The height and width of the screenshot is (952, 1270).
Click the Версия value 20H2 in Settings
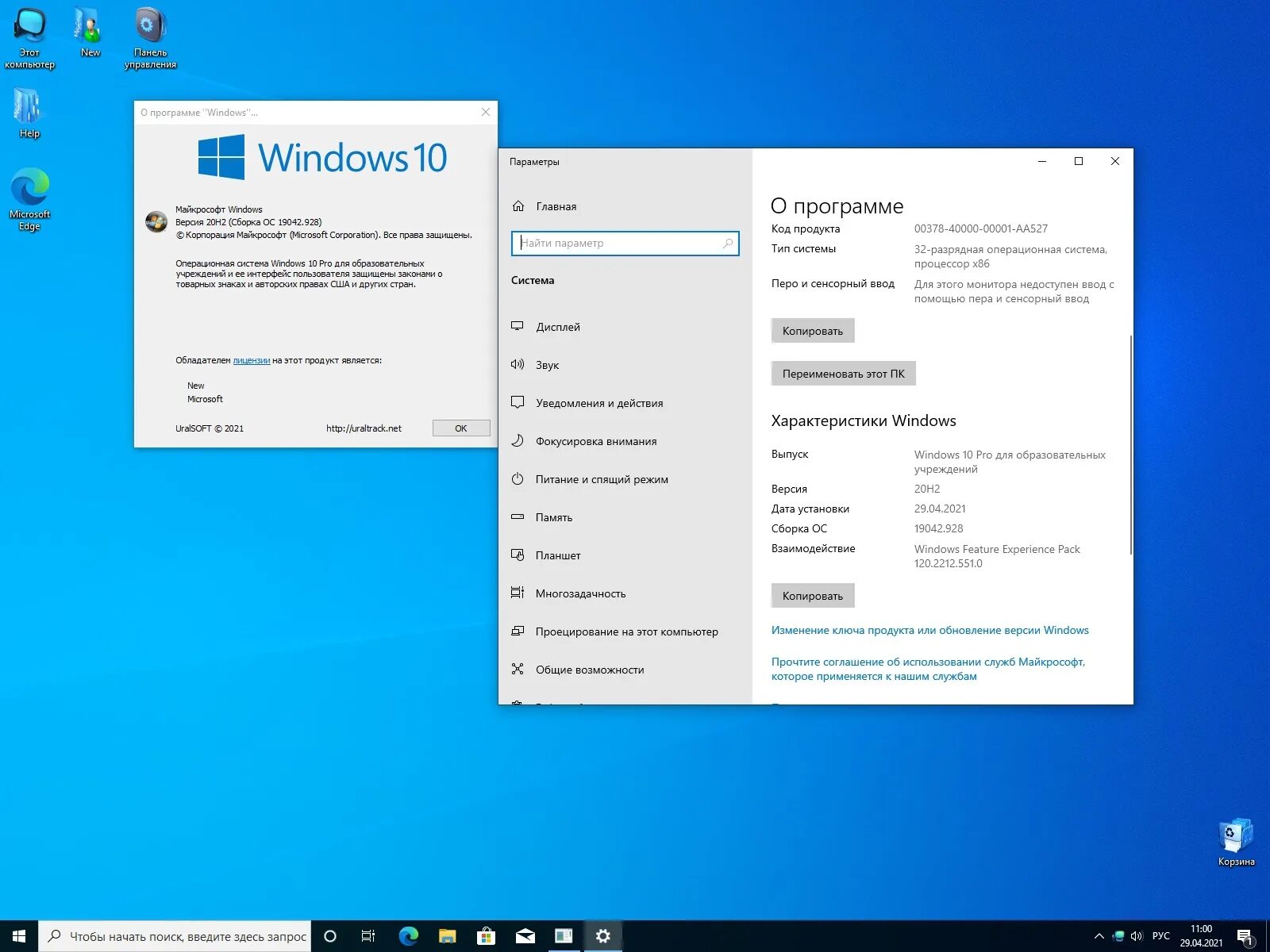[927, 489]
